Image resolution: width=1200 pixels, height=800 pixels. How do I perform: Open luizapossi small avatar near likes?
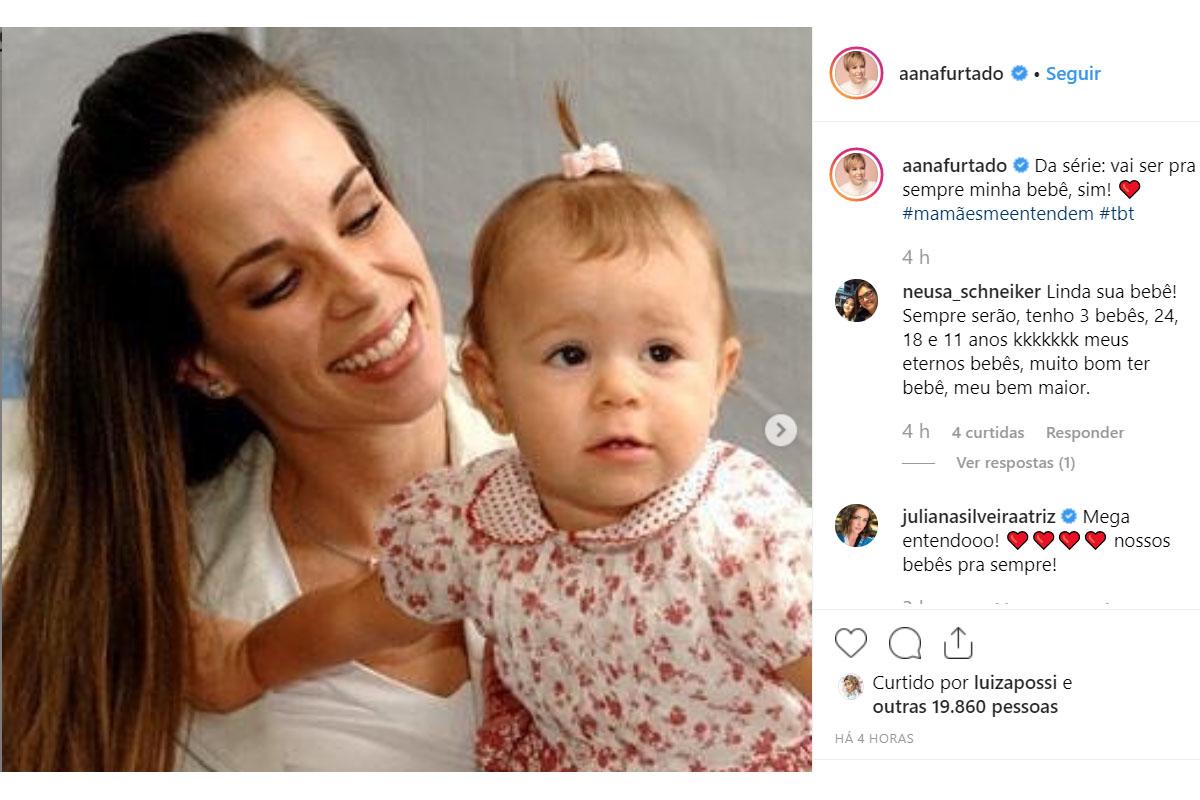tap(851, 685)
